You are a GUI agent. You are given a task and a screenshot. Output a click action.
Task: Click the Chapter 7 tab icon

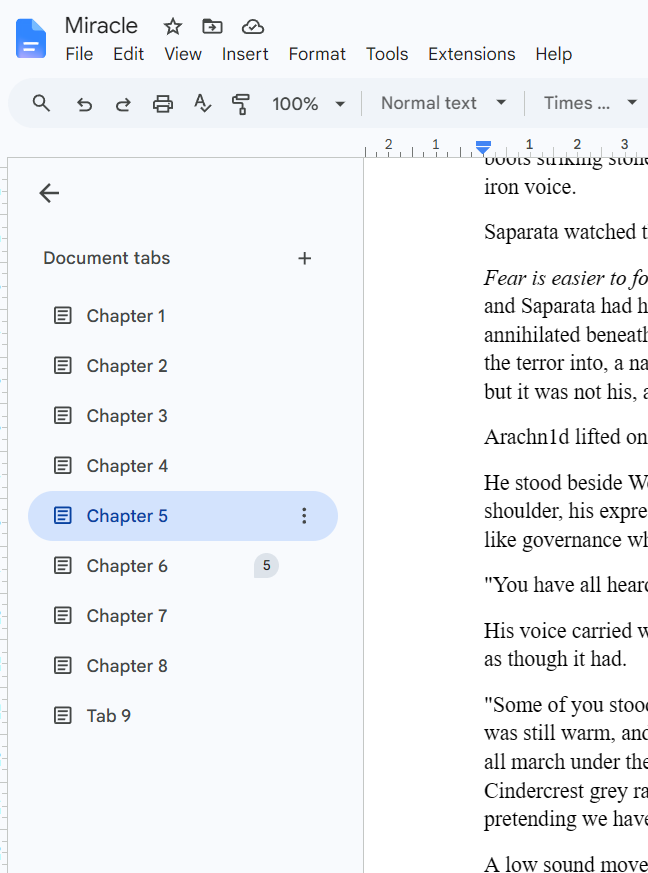(62, 616)
